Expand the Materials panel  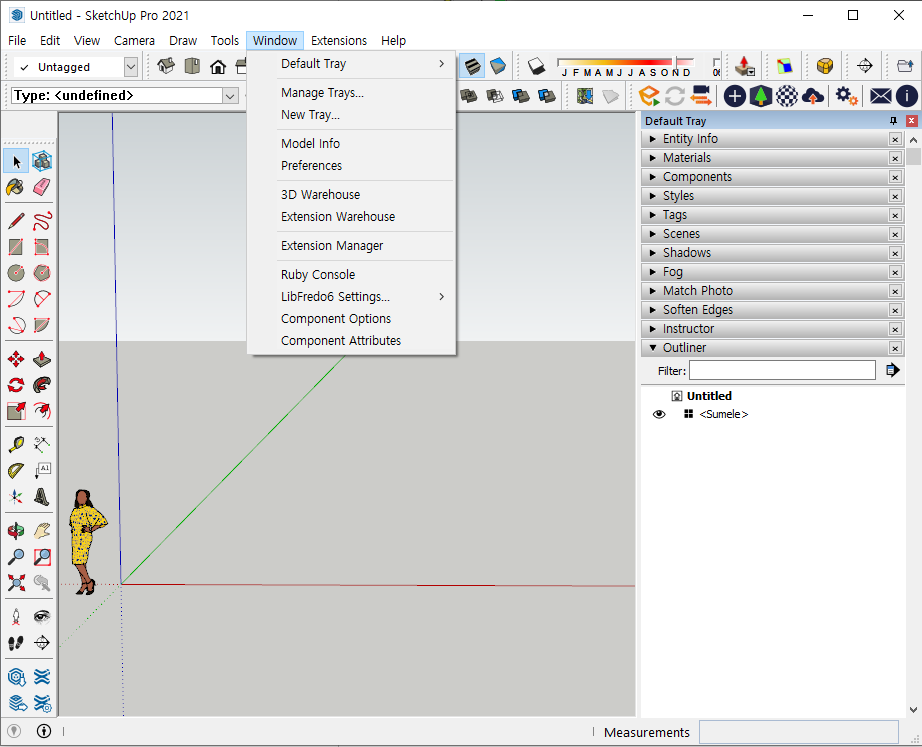(x=653, y=158)
